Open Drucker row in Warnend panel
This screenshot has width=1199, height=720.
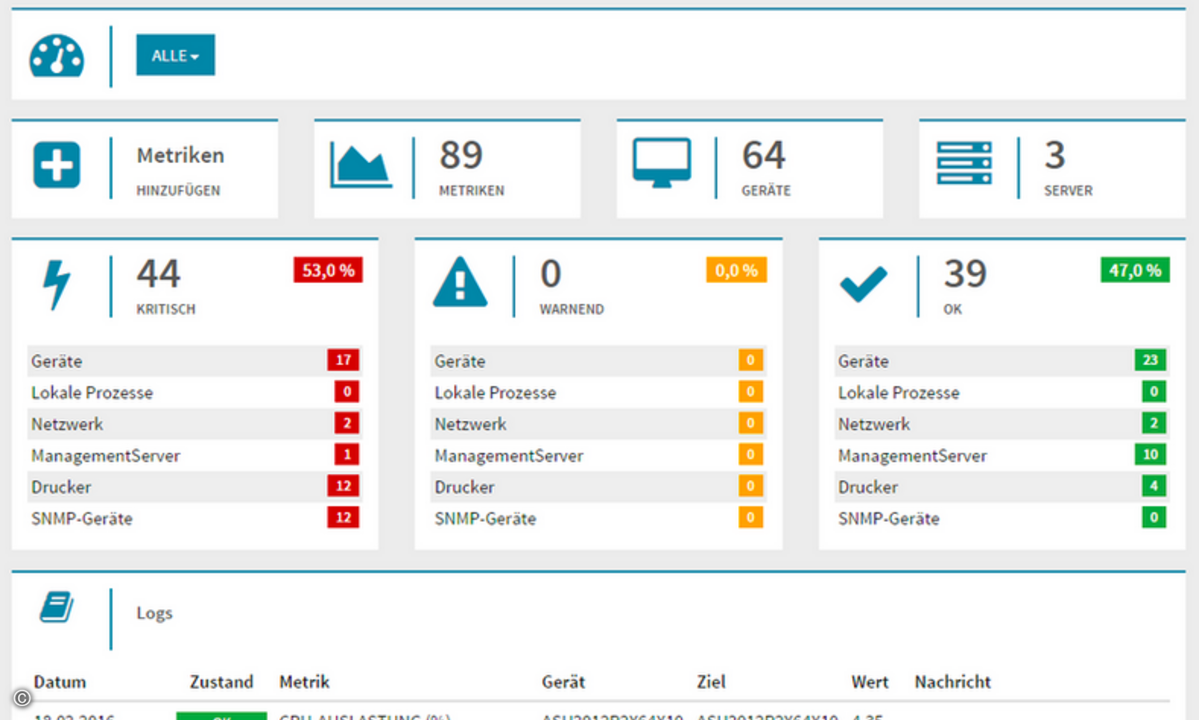coord(598,486)
